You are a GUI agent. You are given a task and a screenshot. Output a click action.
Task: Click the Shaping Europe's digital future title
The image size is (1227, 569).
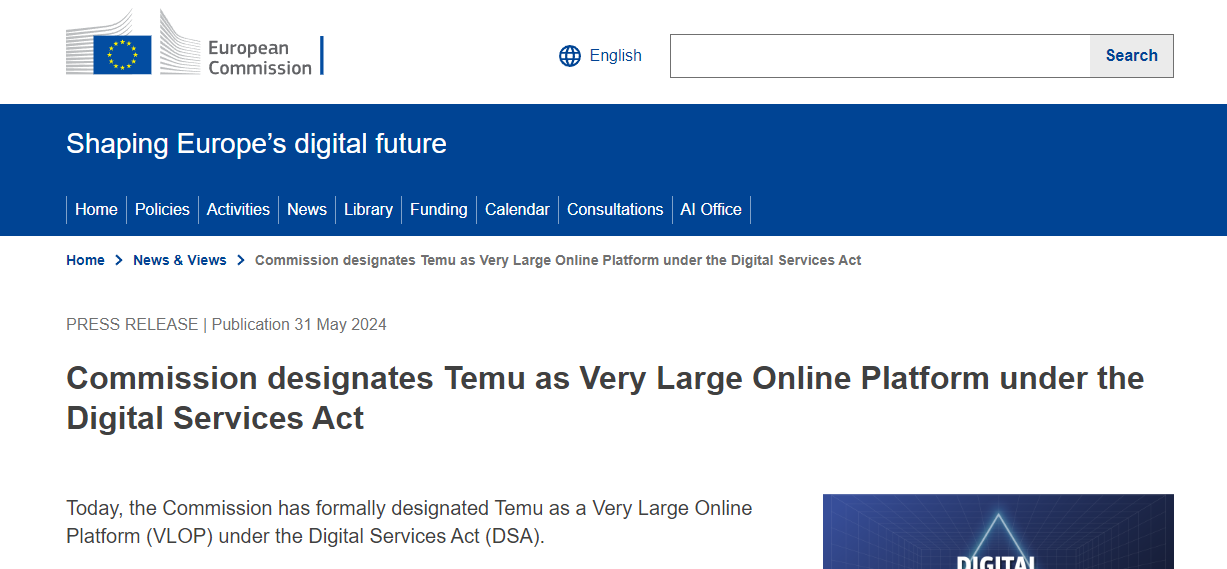click(256, 144)
